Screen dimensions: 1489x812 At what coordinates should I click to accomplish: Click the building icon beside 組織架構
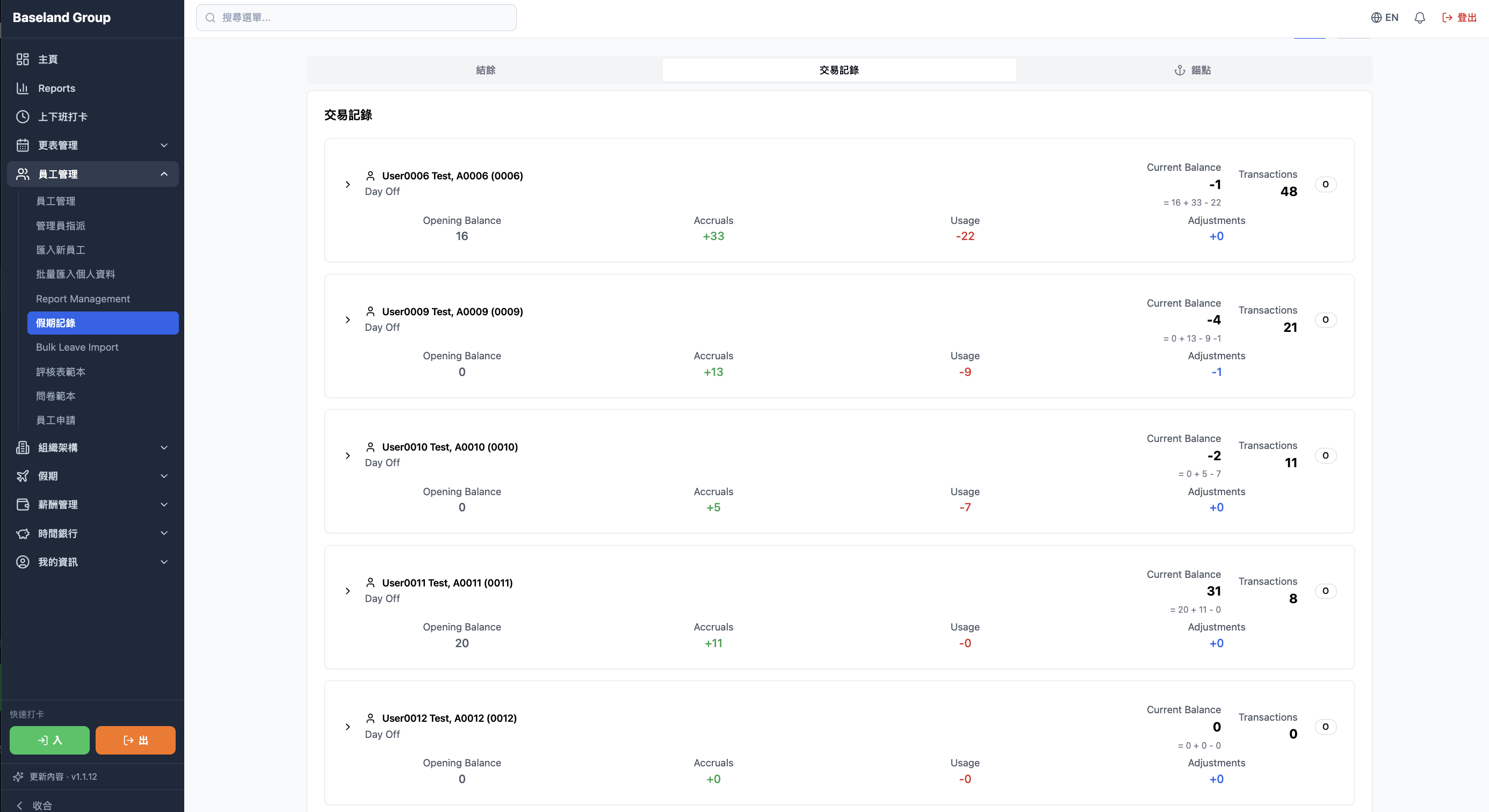pyautogui.click(x=23, y=447)
